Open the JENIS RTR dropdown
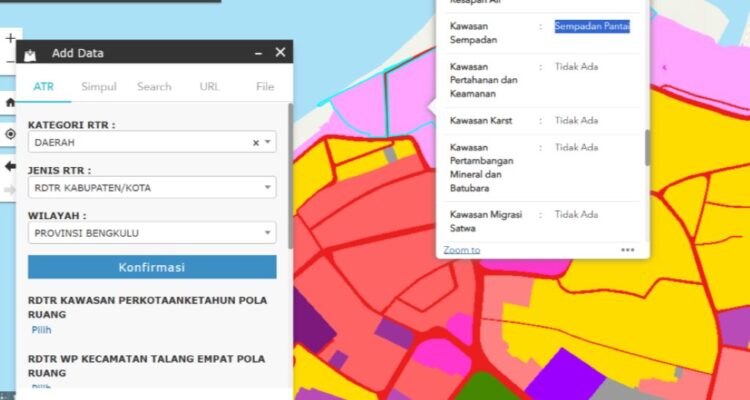750x400 pixels. point(152,188)
